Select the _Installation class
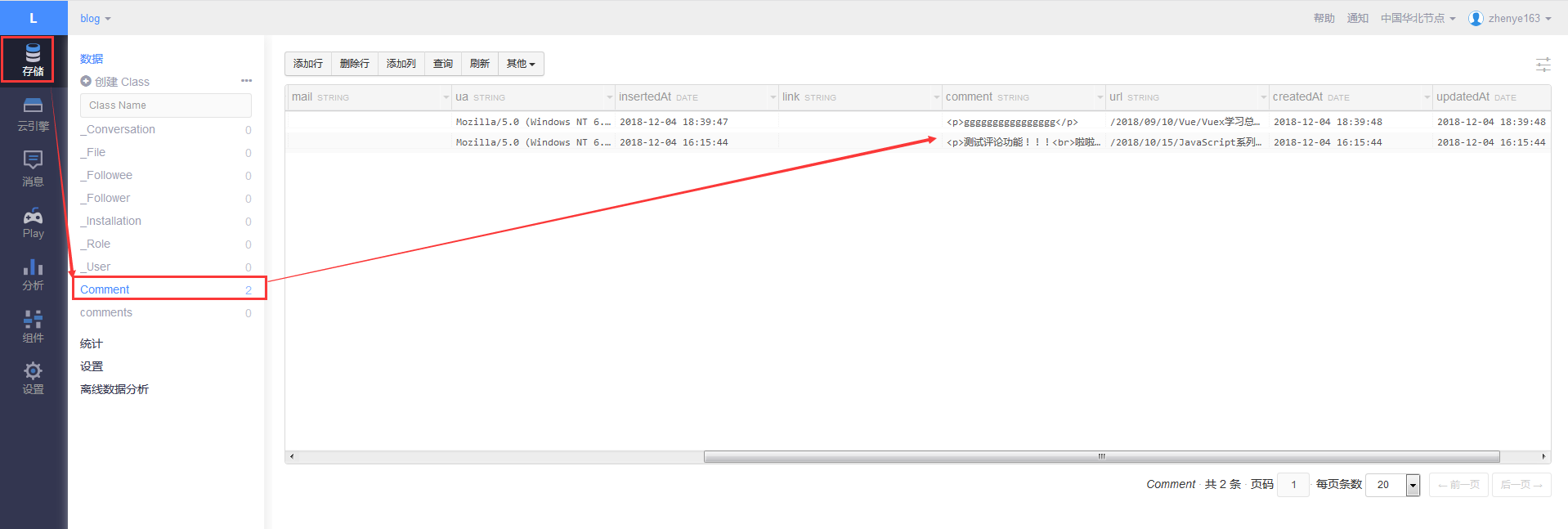 tap(166, 221)
